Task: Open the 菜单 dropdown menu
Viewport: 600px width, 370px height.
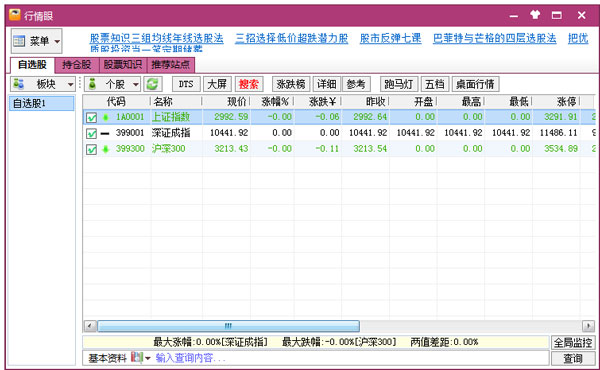Action: [x=36, y=41]
